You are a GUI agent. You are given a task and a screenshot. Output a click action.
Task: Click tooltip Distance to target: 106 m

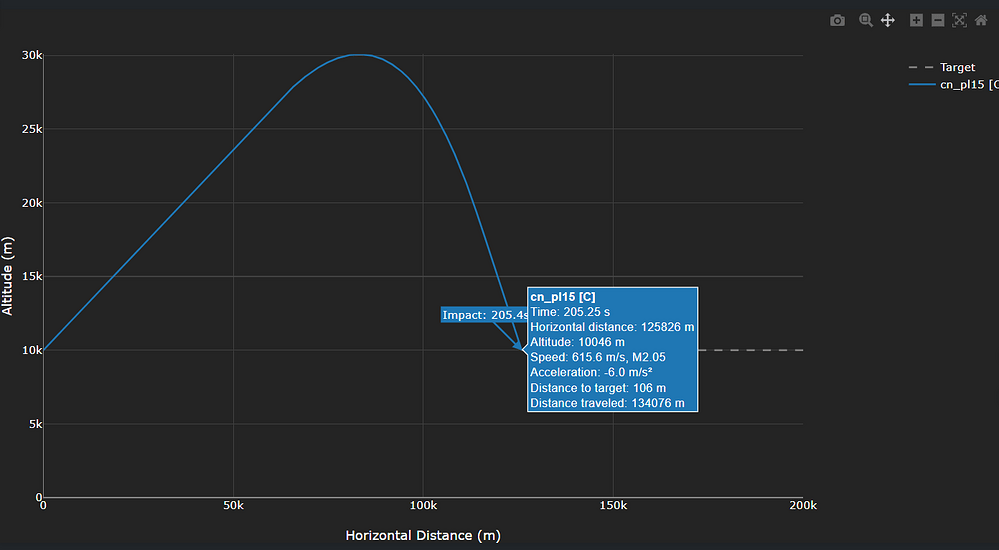[x=598, y=387]
